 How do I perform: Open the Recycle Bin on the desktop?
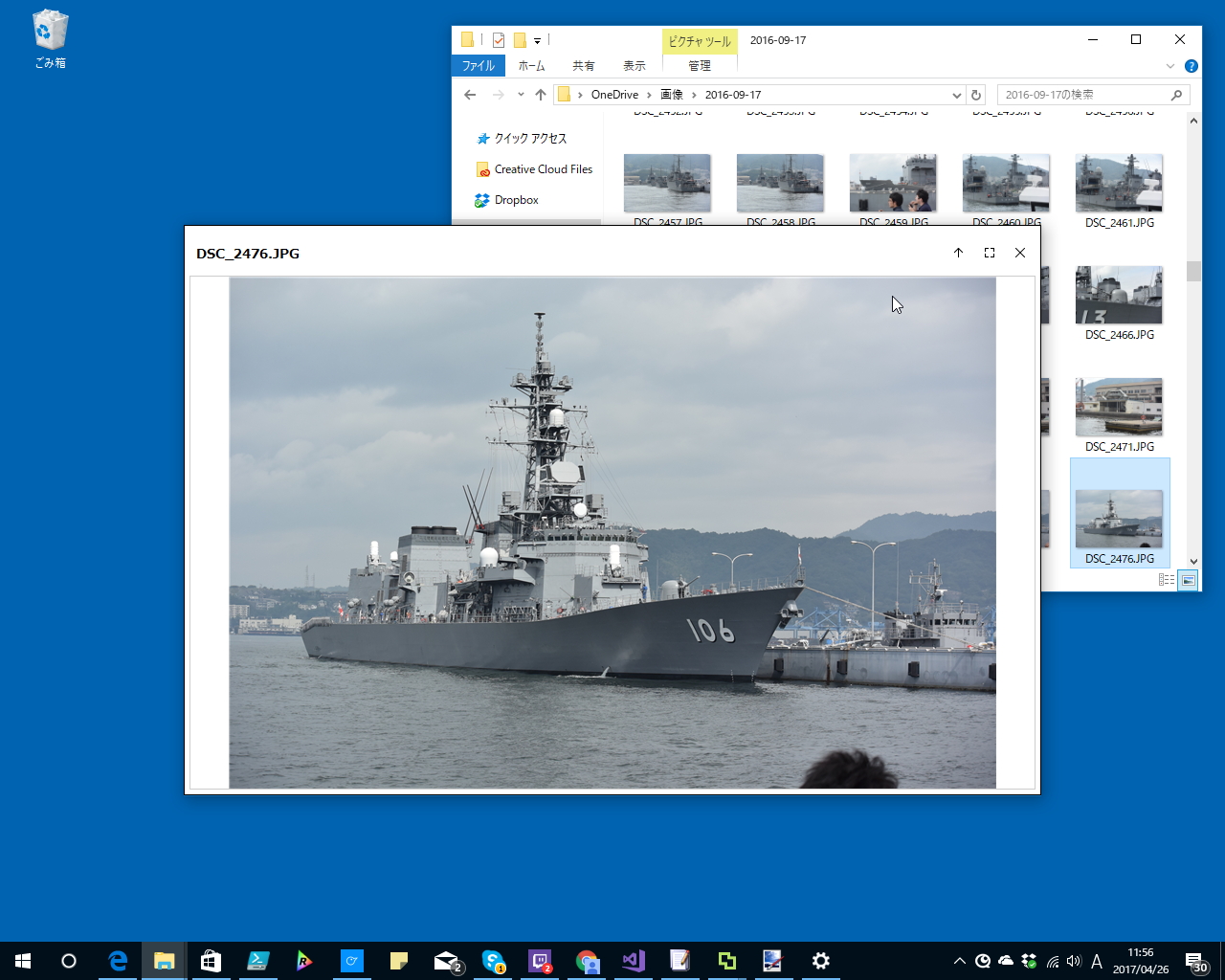(x=50, y=39)
